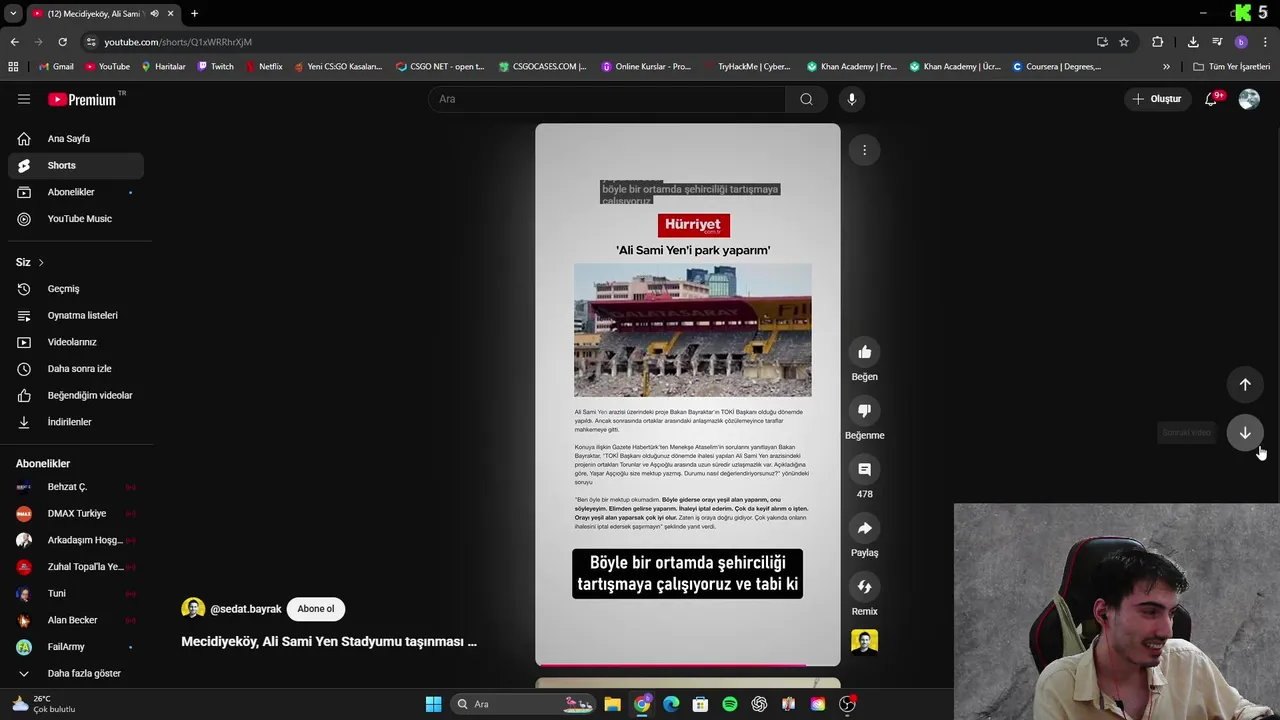
Task: Open the account avatar menu
Action: pos(1249,99)
